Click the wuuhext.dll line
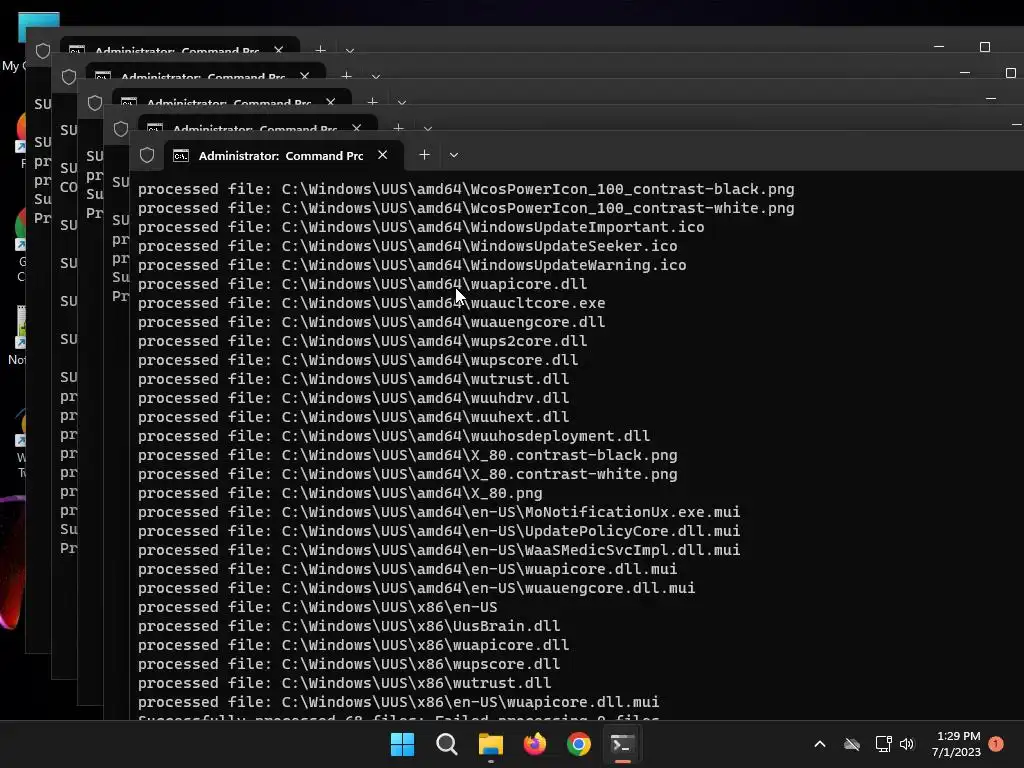 pos(353,417)
